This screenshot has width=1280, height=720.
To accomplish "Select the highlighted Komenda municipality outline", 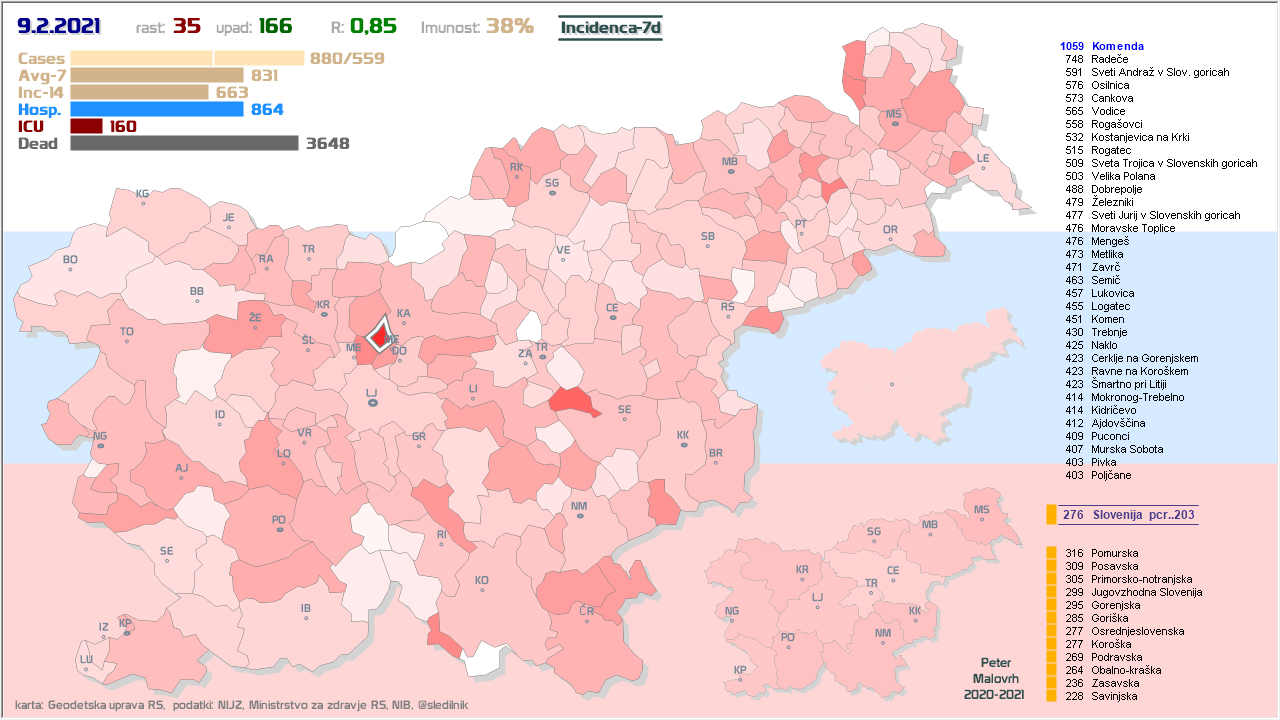I will pyautogui.click(x=379, y=334).
